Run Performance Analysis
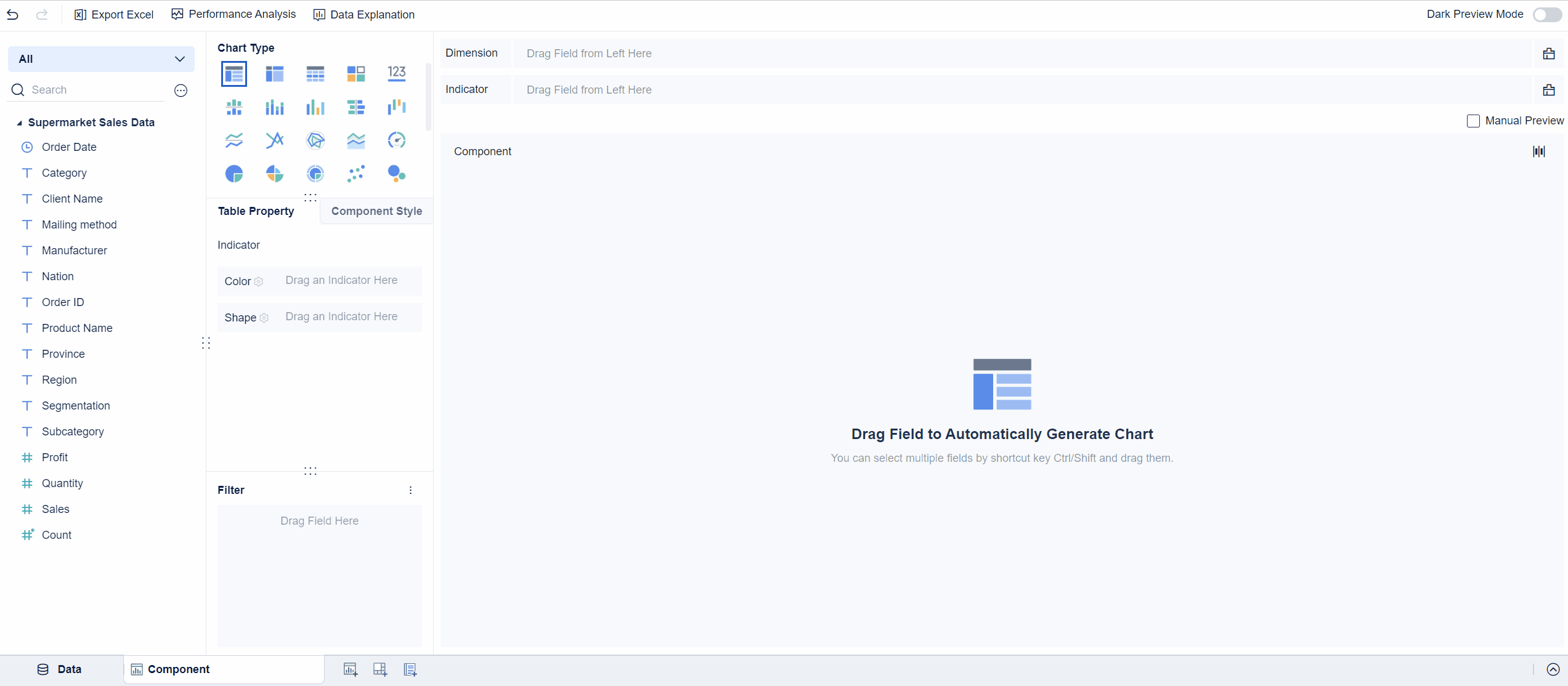Viewport: 1568px width, 686px height. tap(233, 14)
